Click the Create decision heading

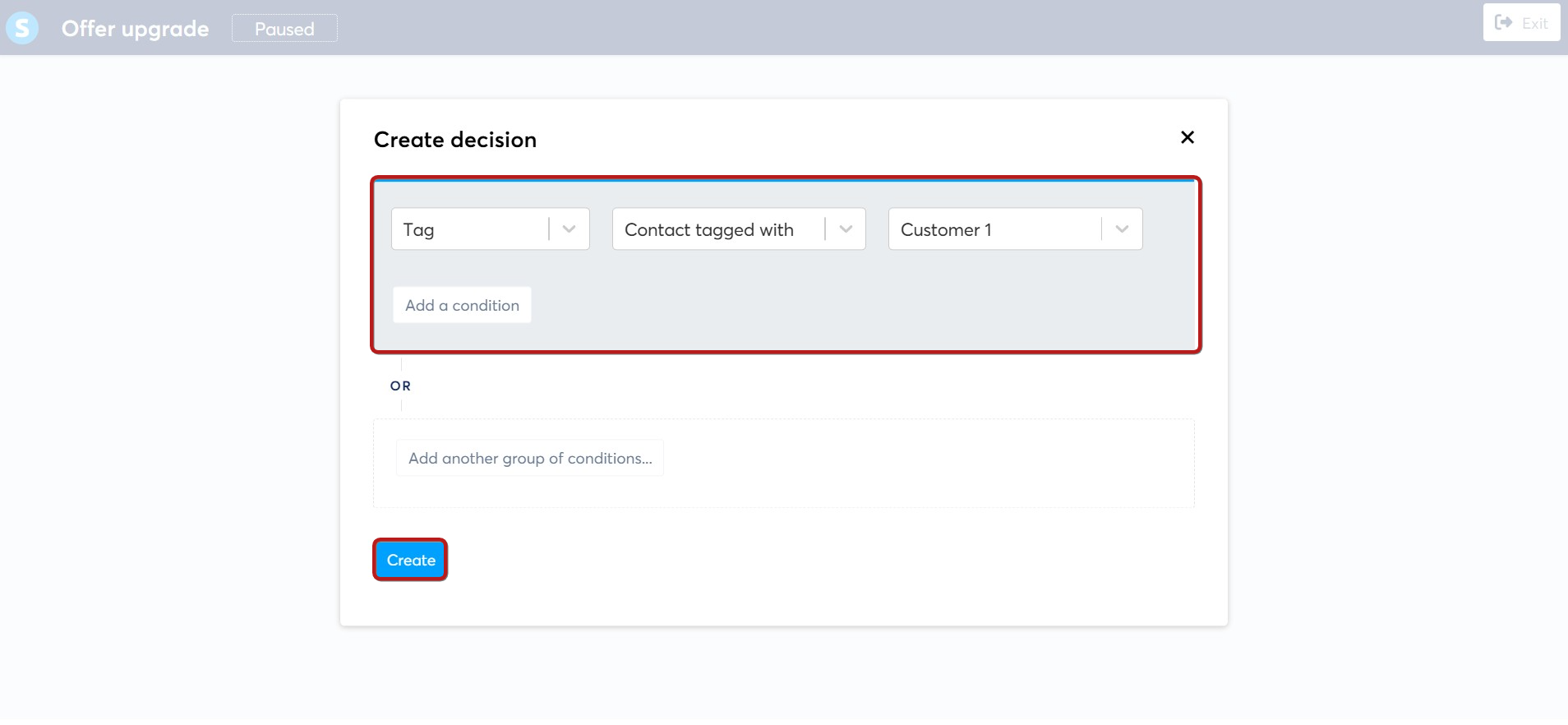tap(455, 140)
